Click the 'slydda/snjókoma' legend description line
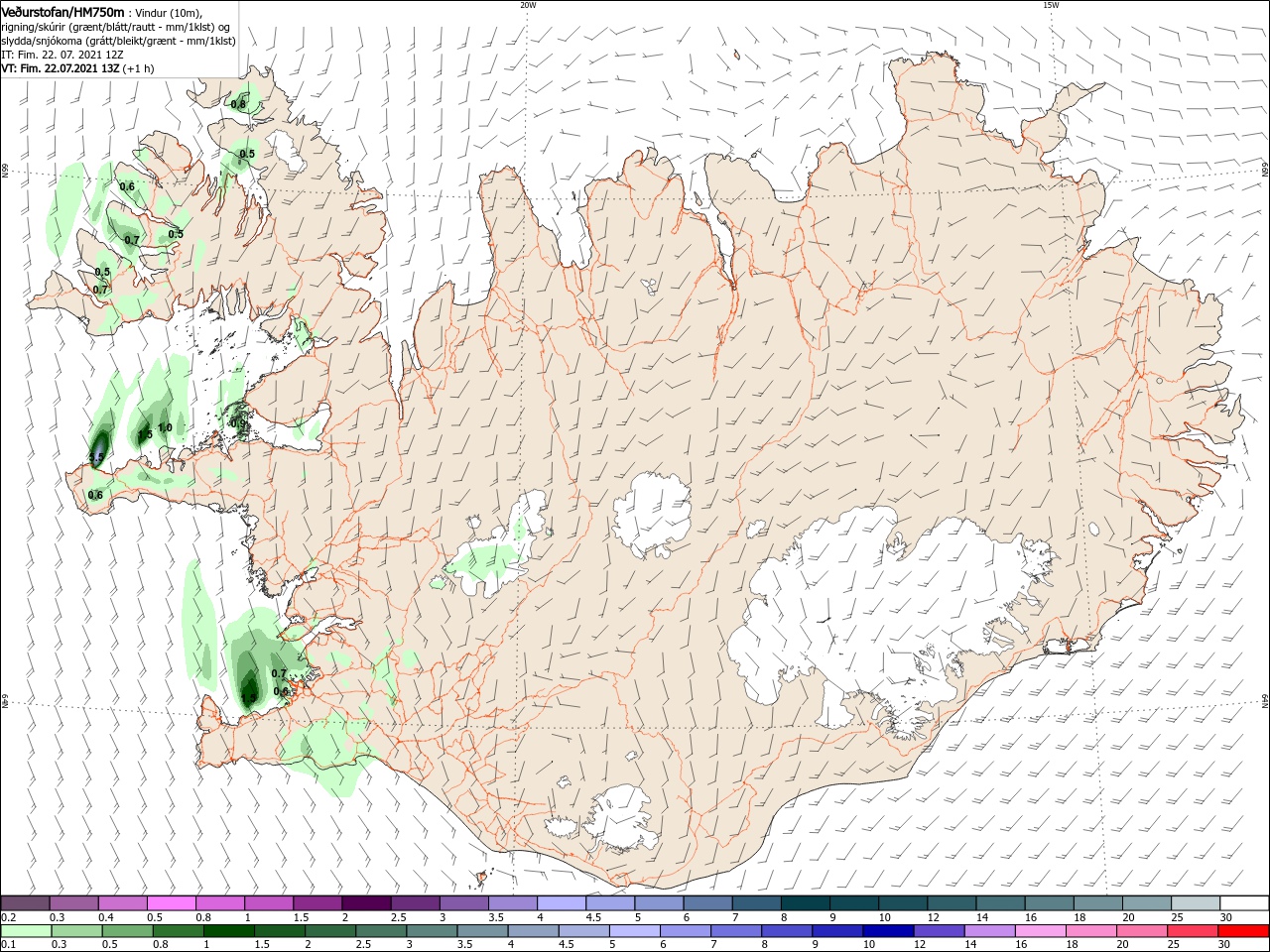 coord(118,41)
